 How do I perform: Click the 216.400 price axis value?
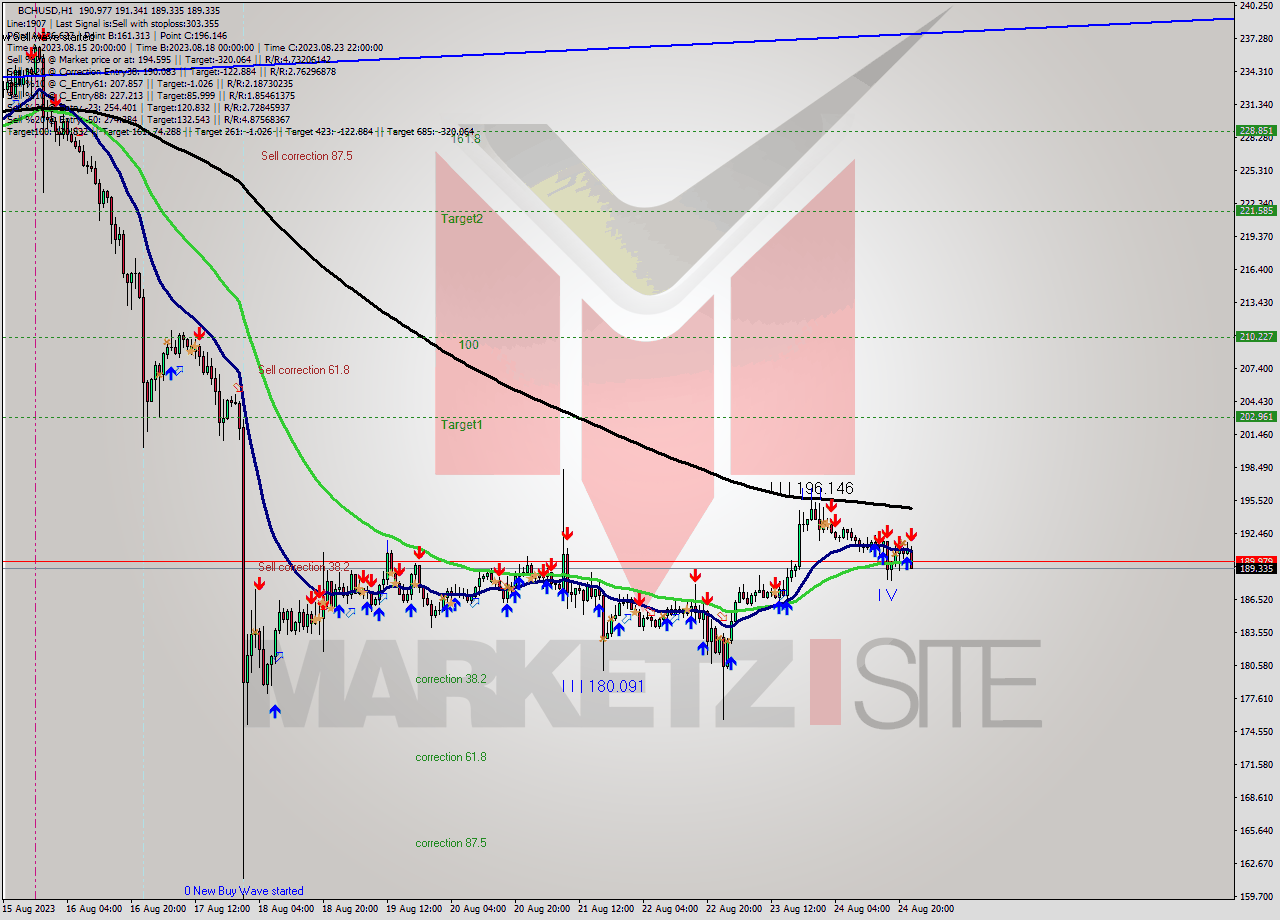click(1256, 270)
